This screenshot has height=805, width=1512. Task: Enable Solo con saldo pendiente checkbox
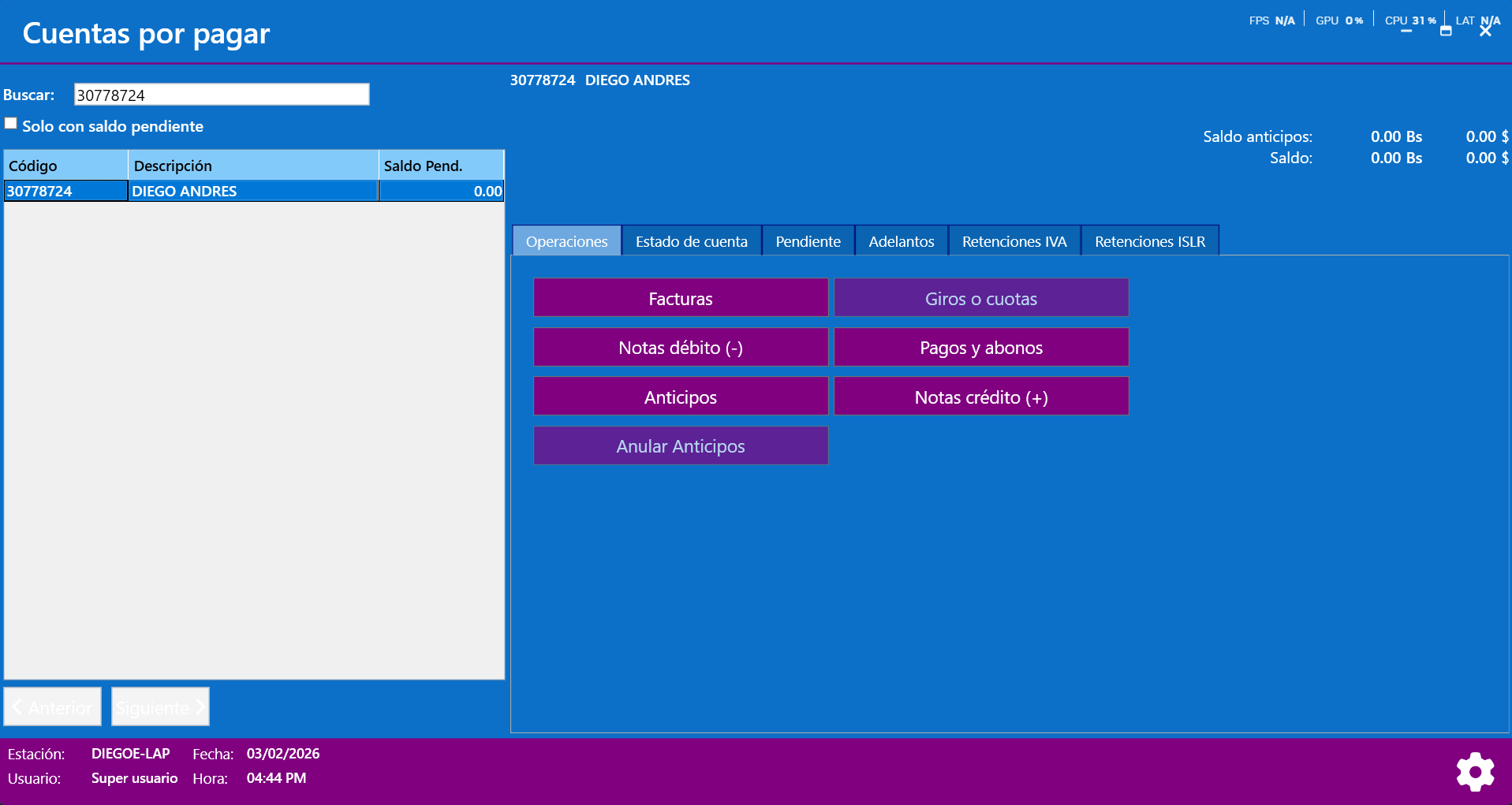click(x=11, y=124)
